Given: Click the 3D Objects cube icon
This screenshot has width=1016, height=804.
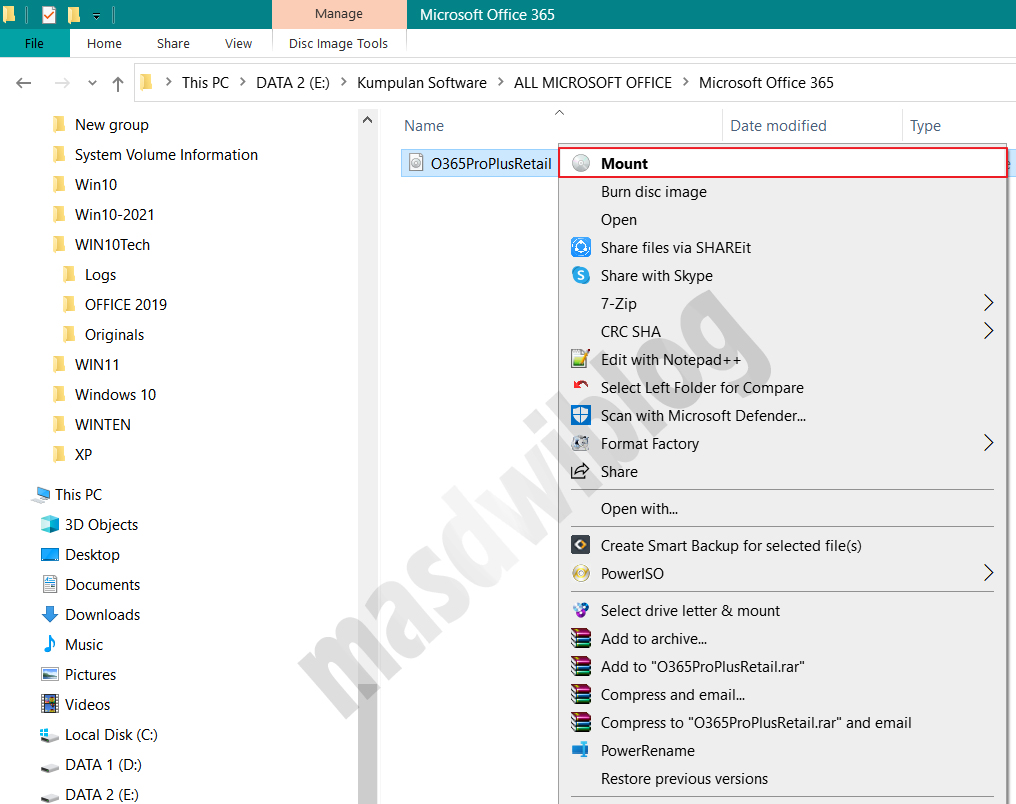Looking at the screenshot, I should [50, 524].
